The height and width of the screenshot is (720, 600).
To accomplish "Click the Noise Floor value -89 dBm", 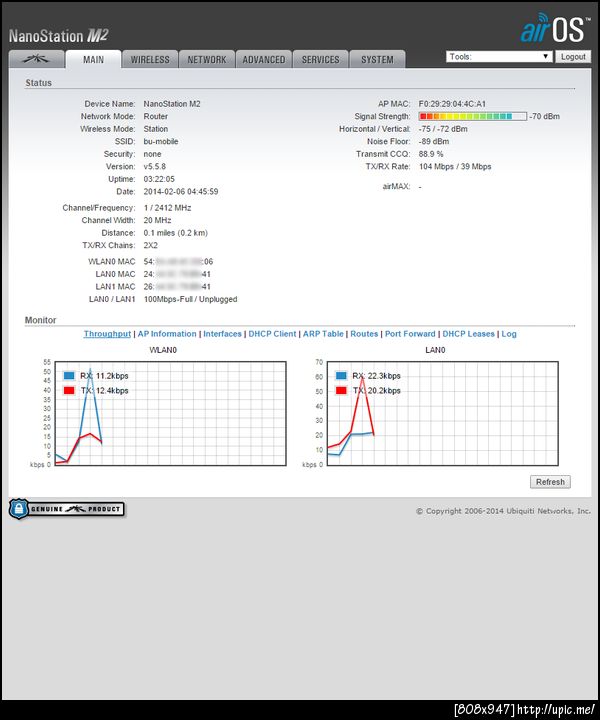I will coord(434,141).
